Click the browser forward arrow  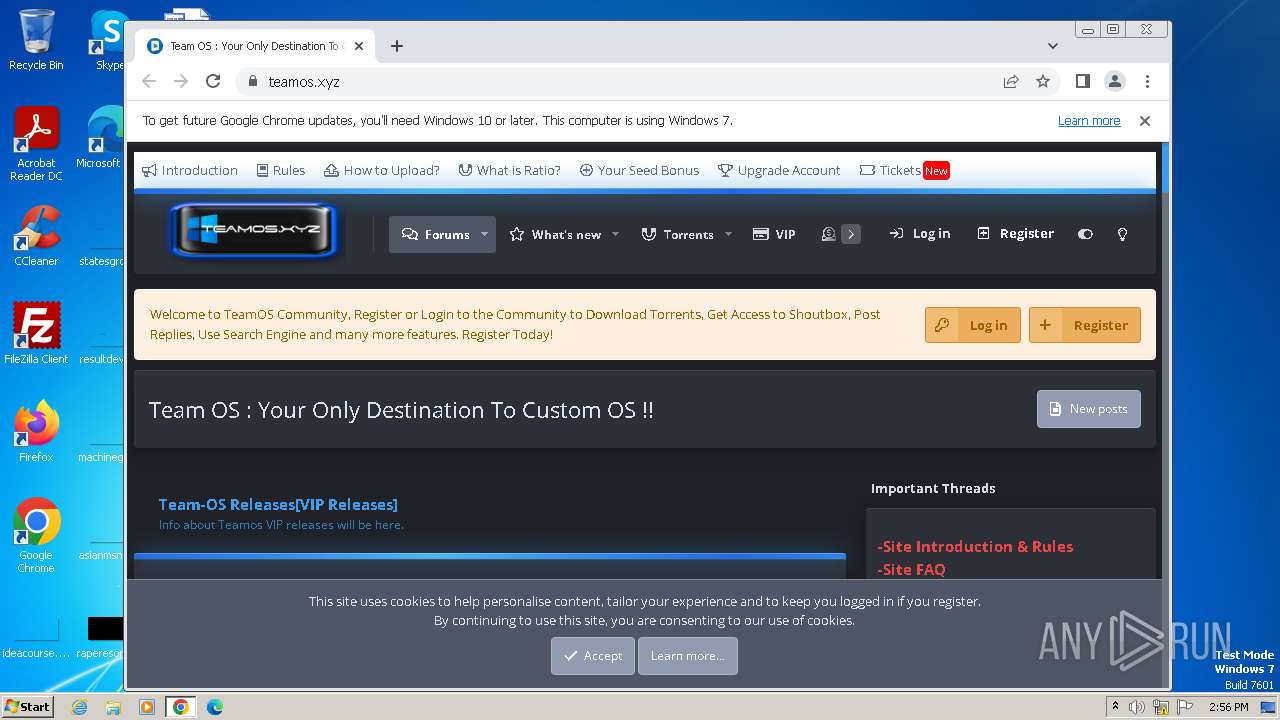coord(181,81)
